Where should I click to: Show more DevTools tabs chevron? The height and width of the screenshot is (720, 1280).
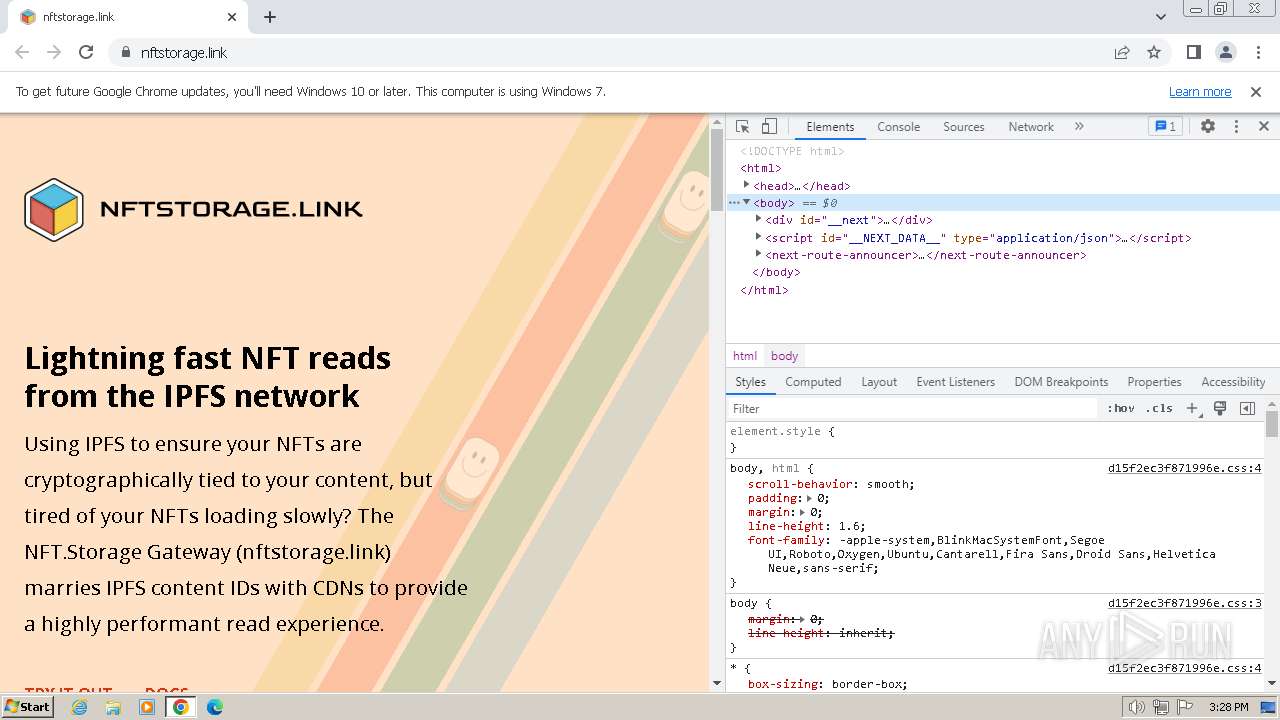(1079, 127)
